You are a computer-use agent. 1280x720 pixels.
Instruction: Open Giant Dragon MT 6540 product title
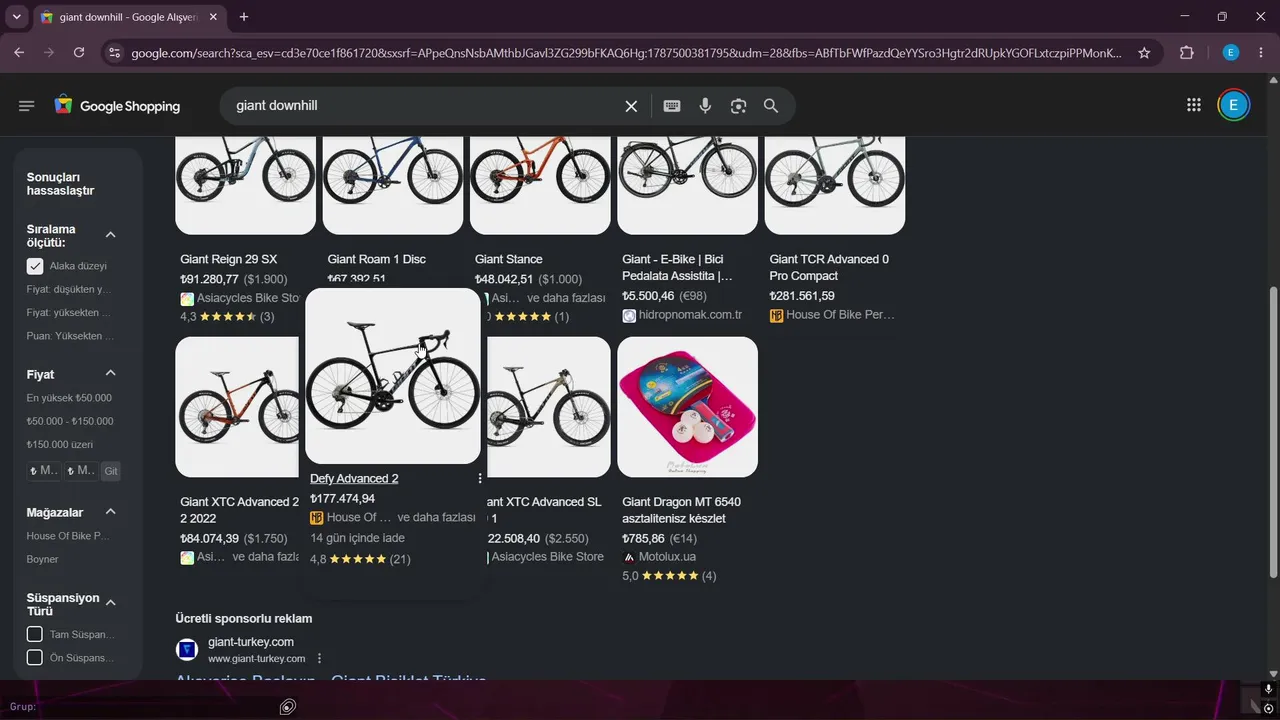682,510
